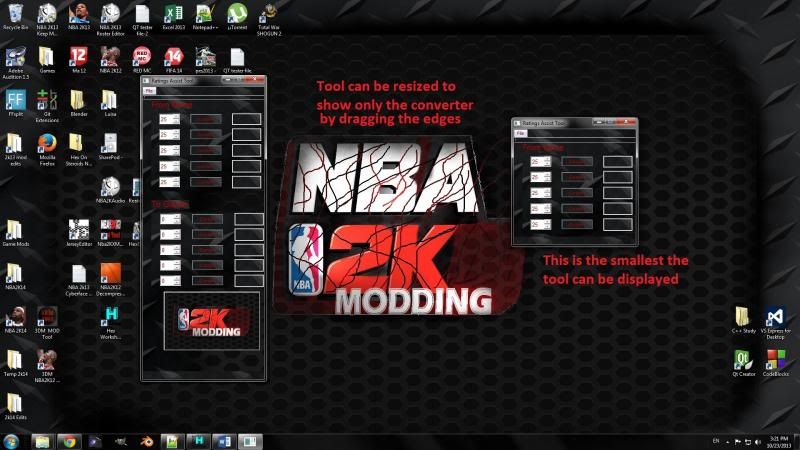This screenshot has height=450, width=800.
Task: Select the QT tester file document icon
Action: tap(237, 60)
